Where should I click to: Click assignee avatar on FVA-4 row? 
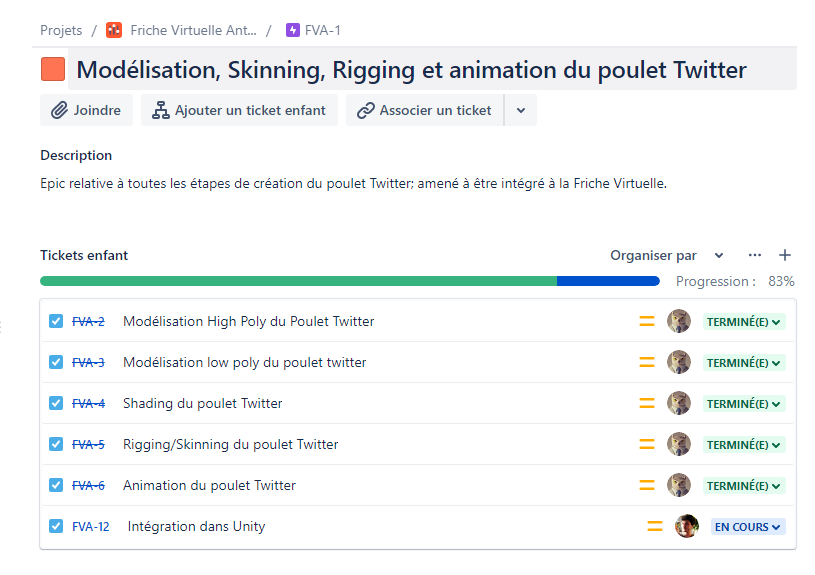[679, 403]
